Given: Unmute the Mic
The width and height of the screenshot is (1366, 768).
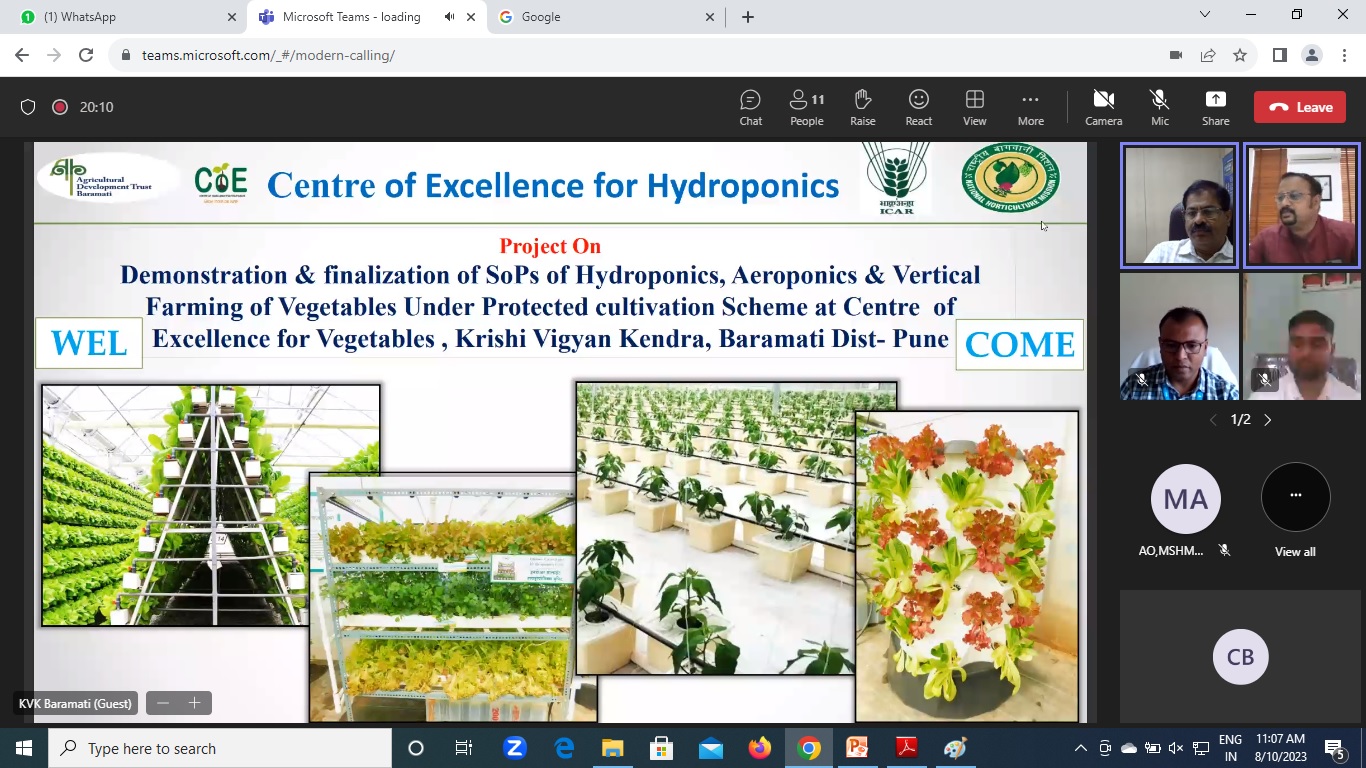Looking at the screenshot, I should 1159,107.
